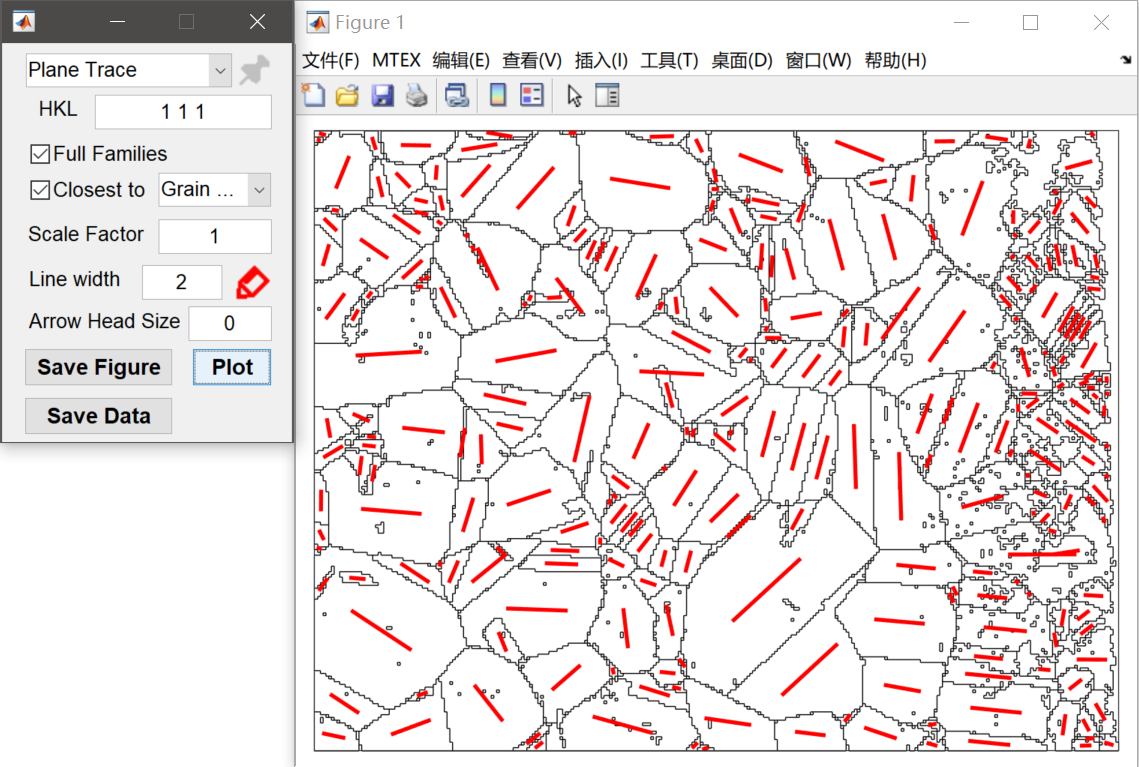Open the 查看(V) menu
The width and height of the screenshot is (1139, 767).
(532, 60)
